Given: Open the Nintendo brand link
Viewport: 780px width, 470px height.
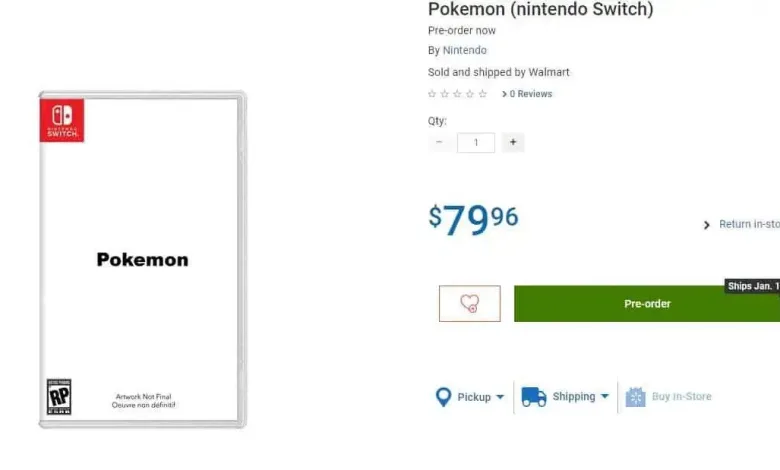Looking at the screenshot, I should point(465,50).
